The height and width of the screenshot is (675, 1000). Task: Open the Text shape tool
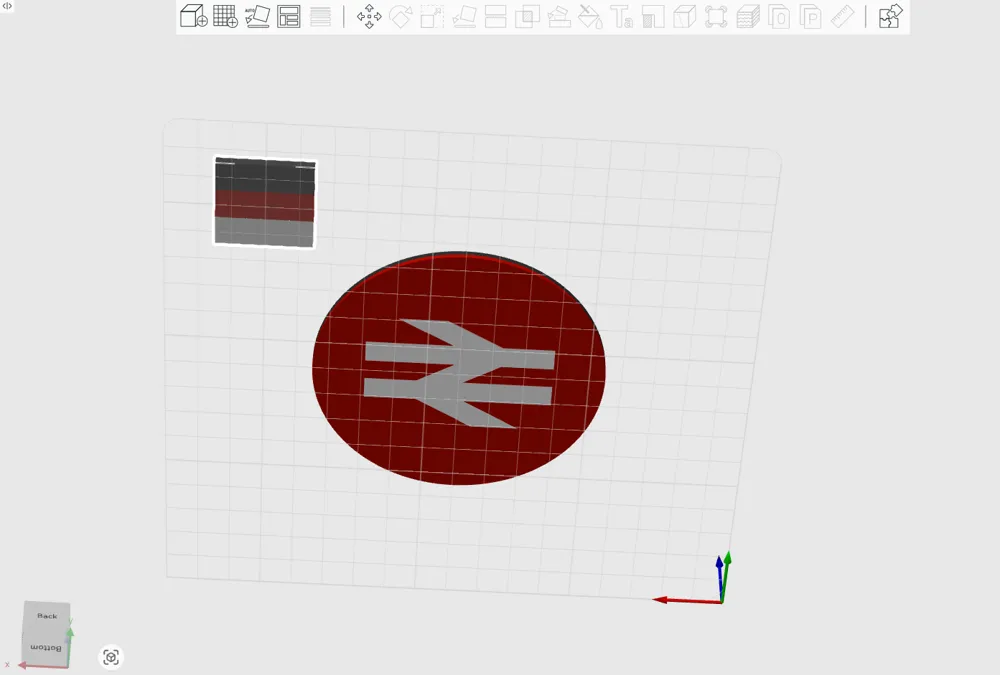tap(622, 16)
